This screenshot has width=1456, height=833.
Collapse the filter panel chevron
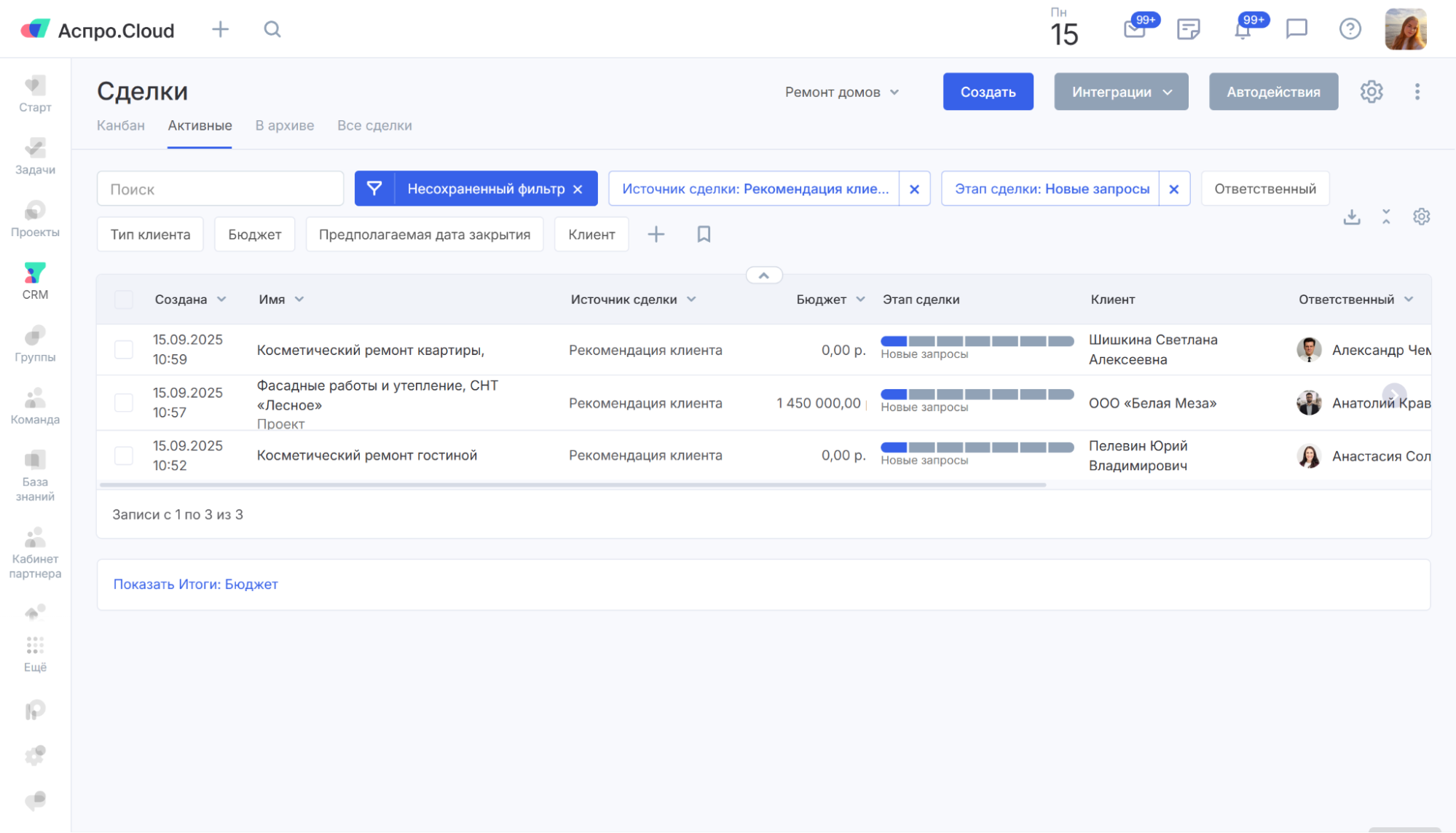(764, 275)
